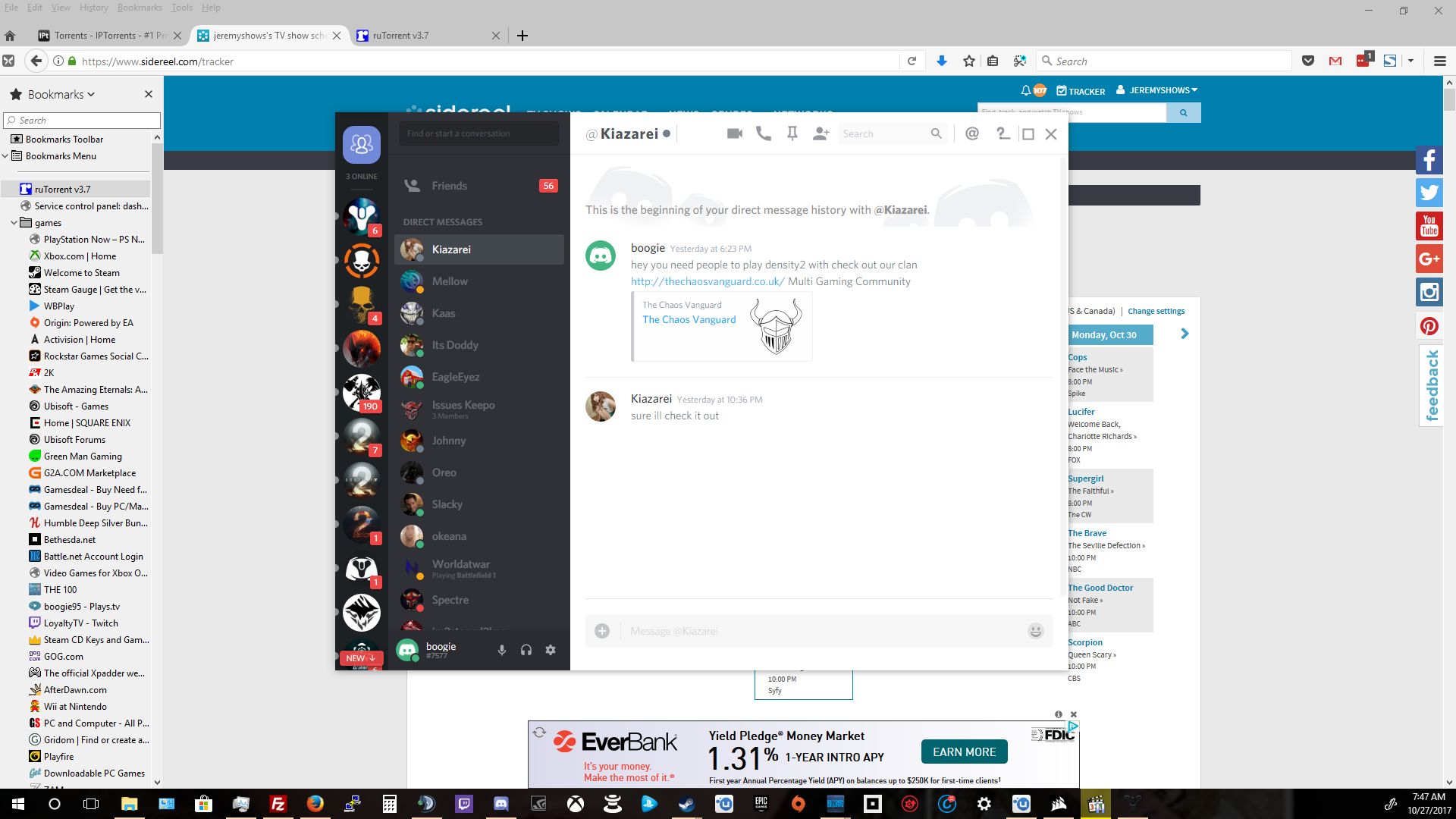Screen dimensions: 1456x819
Task: Open the Friends list in Discord
Action: [449, 186]
